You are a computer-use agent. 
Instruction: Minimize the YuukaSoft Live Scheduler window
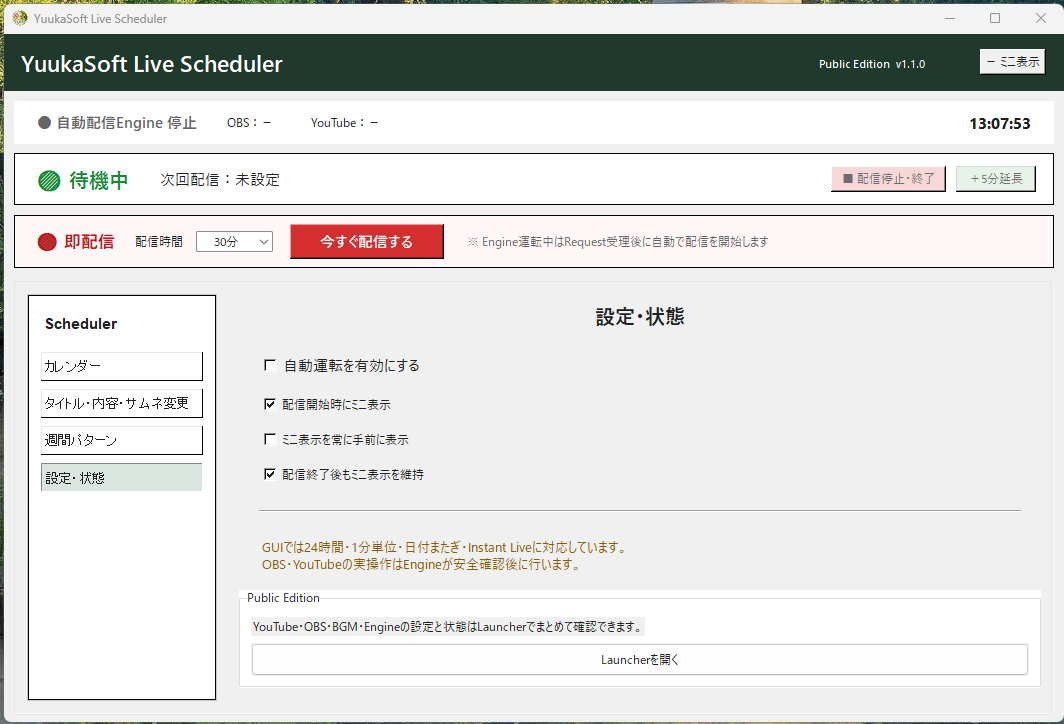tap(950, 18)
